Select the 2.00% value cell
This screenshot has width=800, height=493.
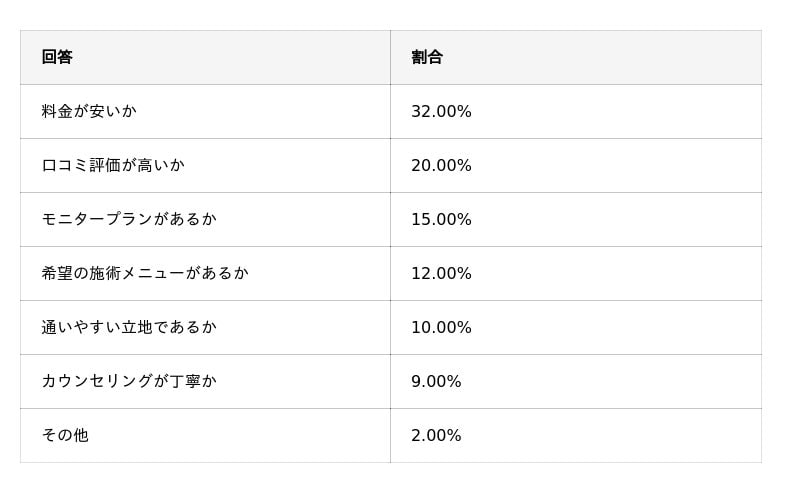pyautogui.click(x=436, y=435)
